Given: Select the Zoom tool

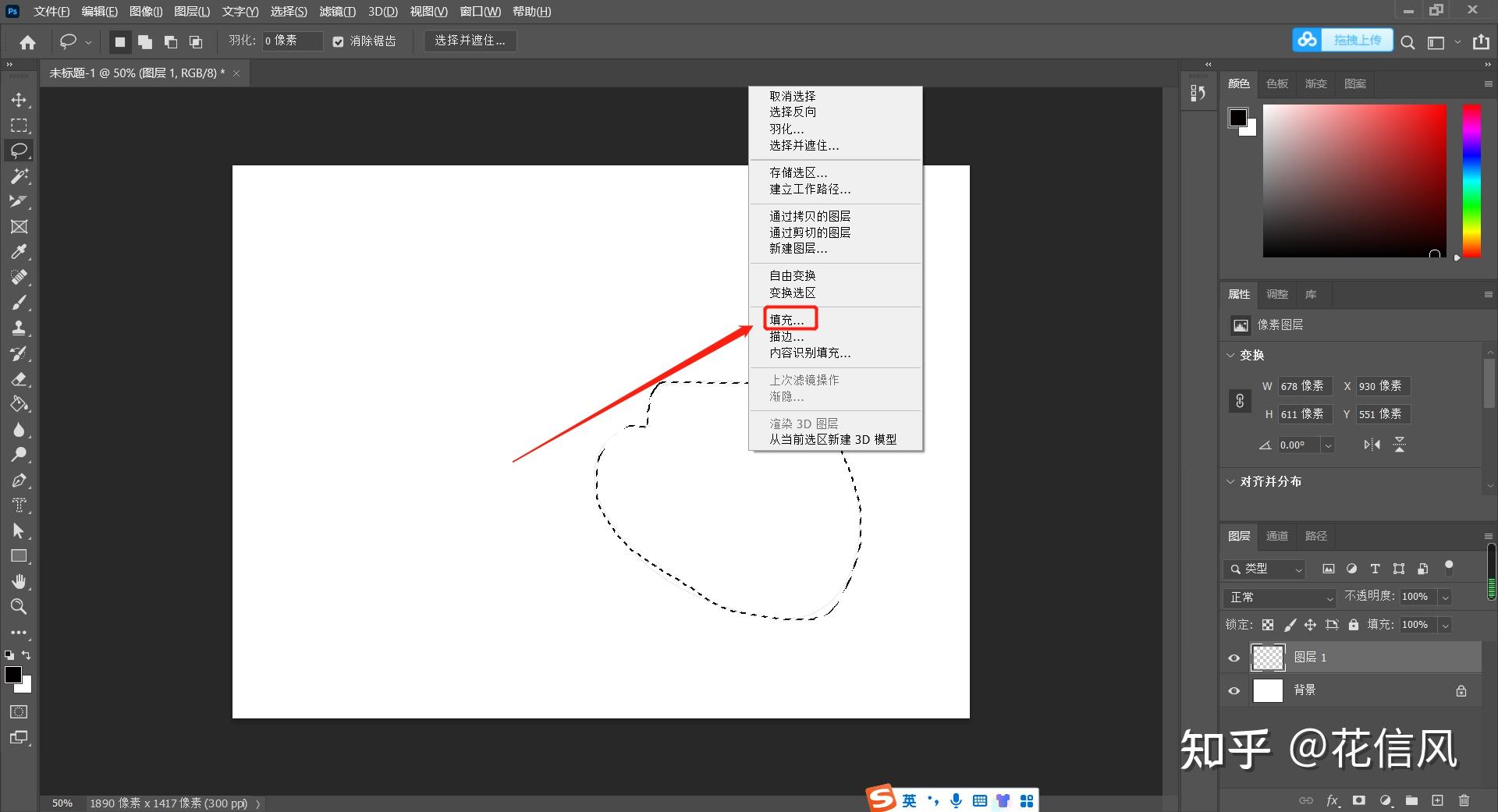Looking at the screenshot, I should coord(19,607).
